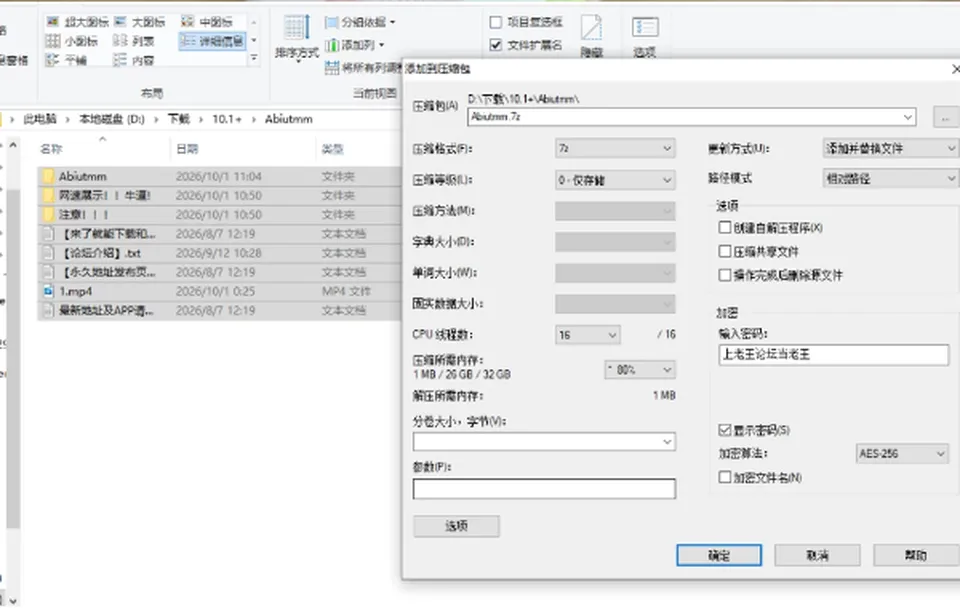Image resolution: width=960 pixels, height=608 pixels.
Task: Tick 操作完成后删除源文件 checkbox
Action: pyautogui.click(x=725, y=275)
